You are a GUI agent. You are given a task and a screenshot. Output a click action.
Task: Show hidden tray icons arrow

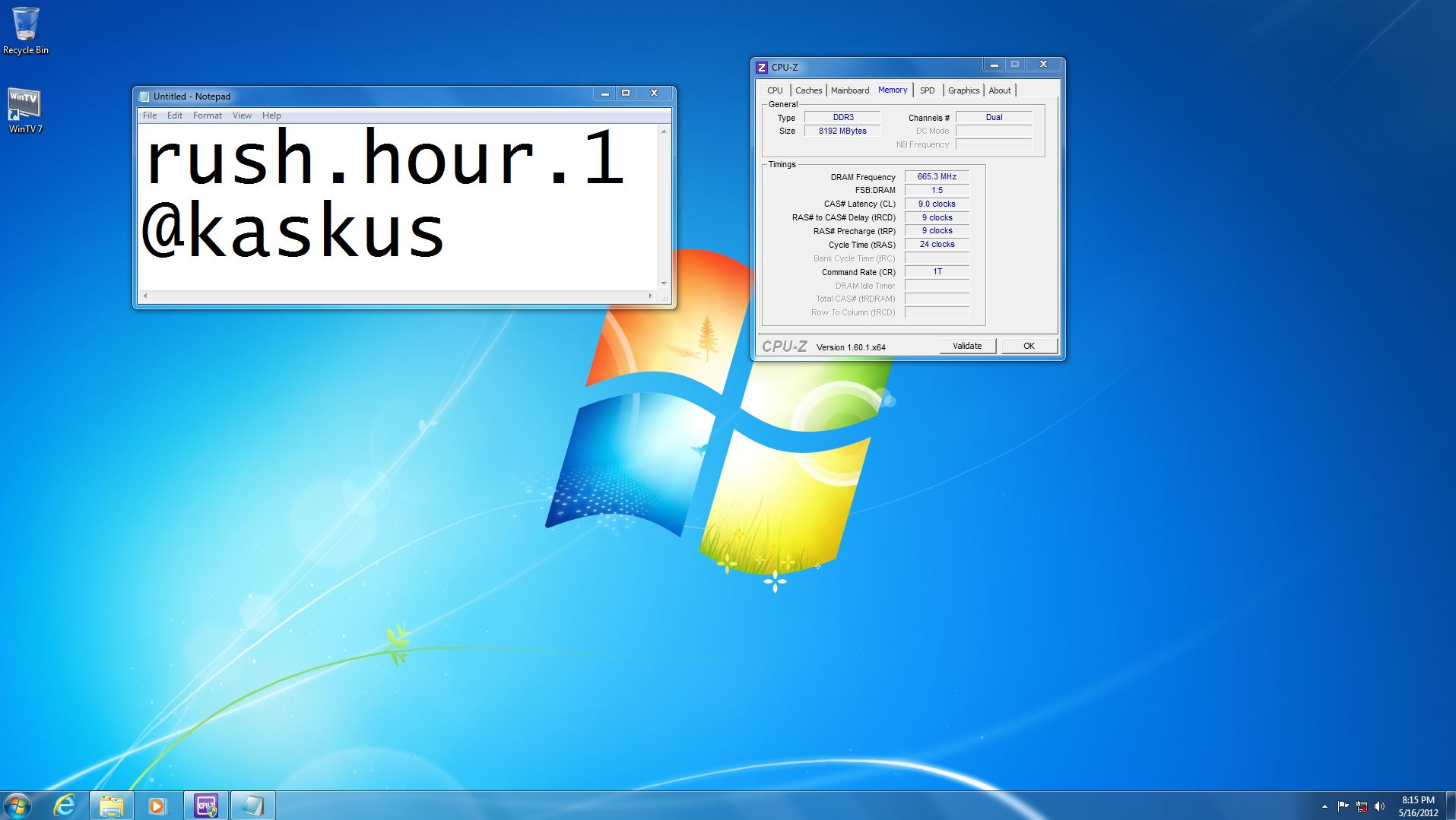click(x=1324, y=806)
